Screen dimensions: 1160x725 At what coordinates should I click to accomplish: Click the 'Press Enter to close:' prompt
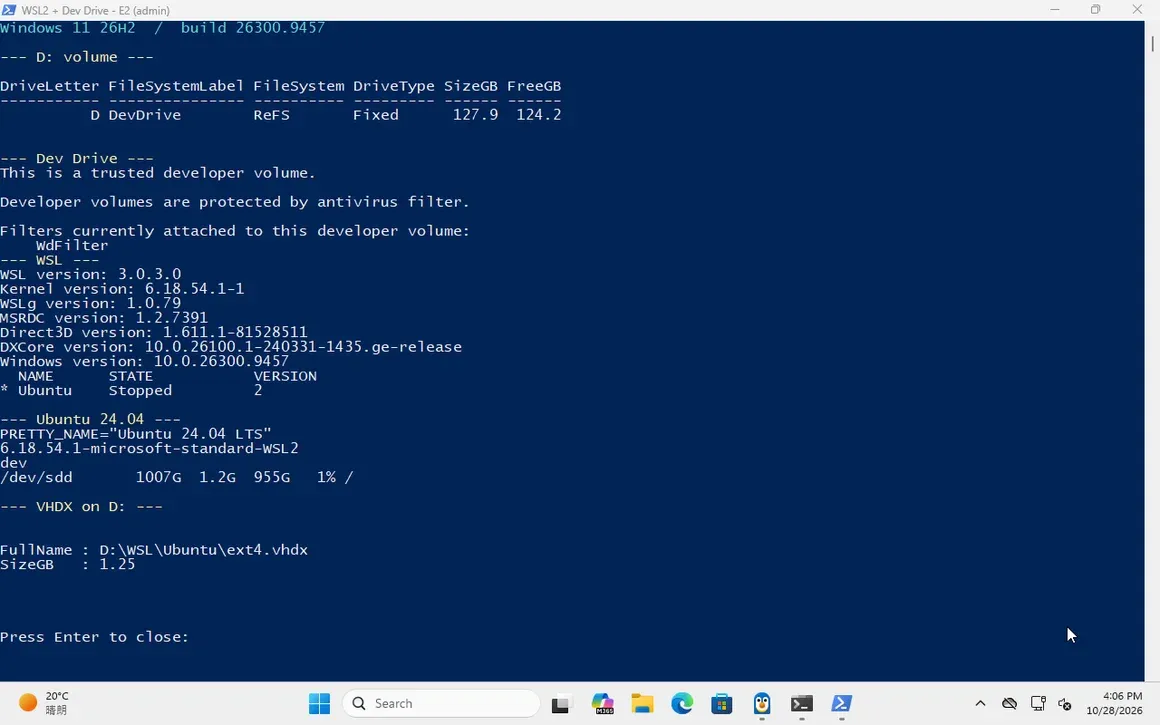pyautogui.click(x=95, y=638)
